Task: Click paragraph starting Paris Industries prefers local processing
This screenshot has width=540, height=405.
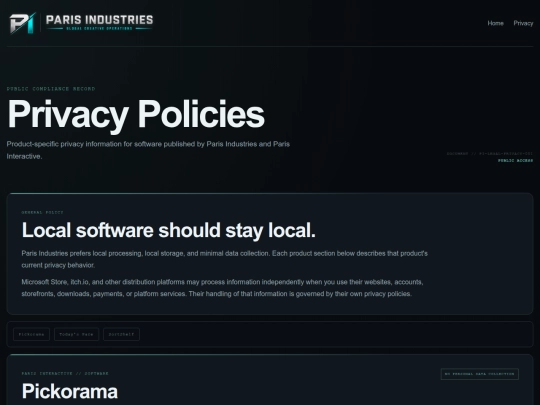Action: [225, 259]
